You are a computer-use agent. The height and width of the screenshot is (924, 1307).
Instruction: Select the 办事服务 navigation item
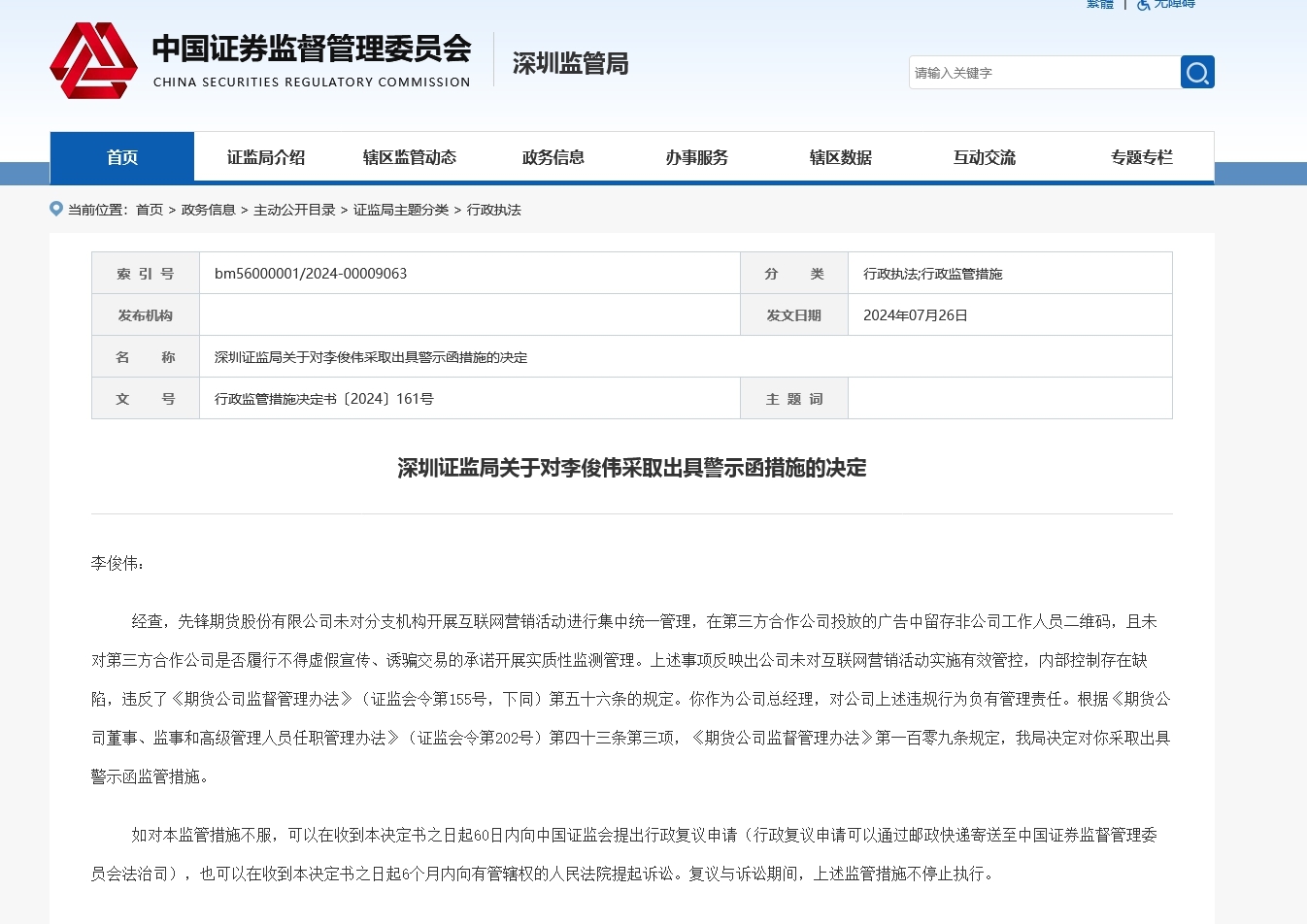tap(697, 157)
